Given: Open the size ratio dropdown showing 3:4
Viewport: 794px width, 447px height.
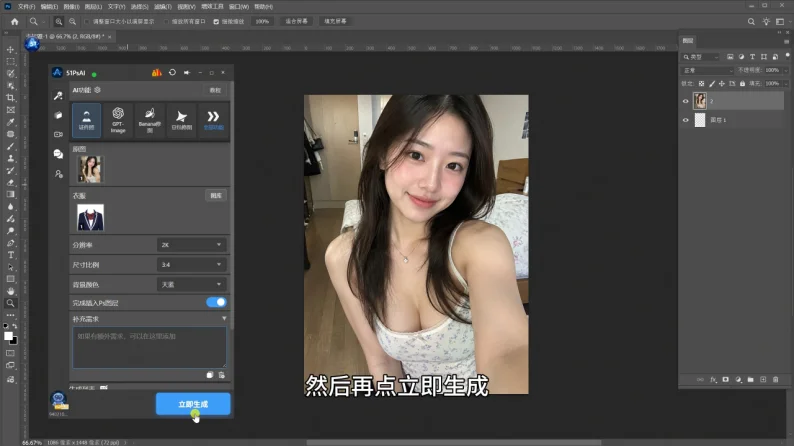Looking at the screenshot, I should (191, 264).
